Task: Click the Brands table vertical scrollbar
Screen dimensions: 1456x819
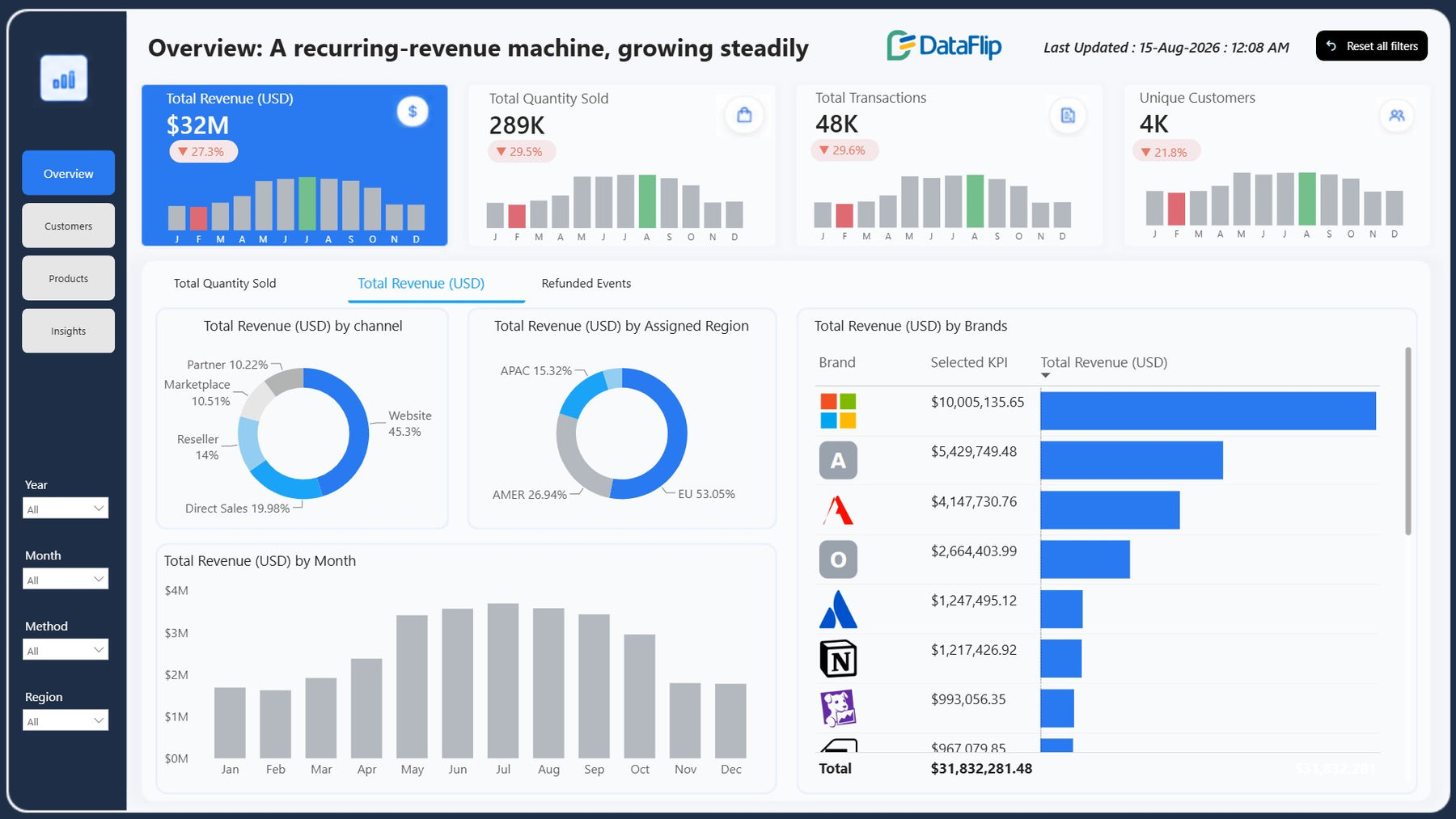Action: coord(1408,441)
